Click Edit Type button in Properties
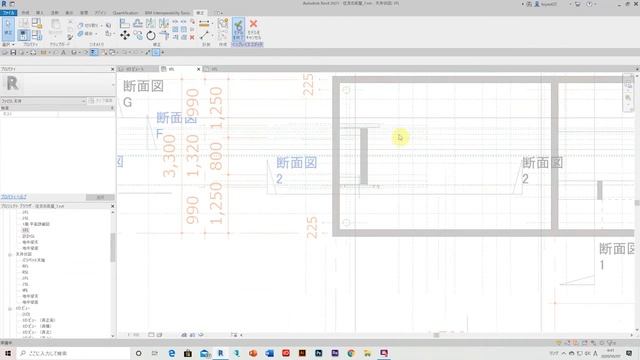 [101, 100]
